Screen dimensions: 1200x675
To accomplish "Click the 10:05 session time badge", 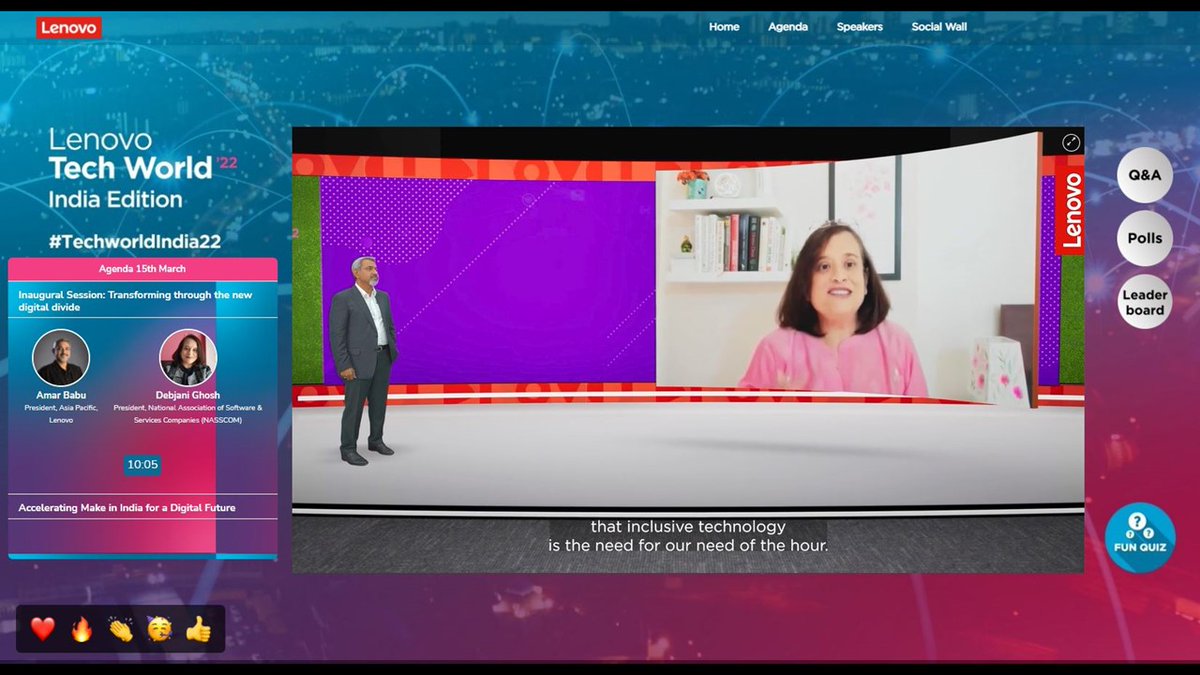I will coord(142,464).
